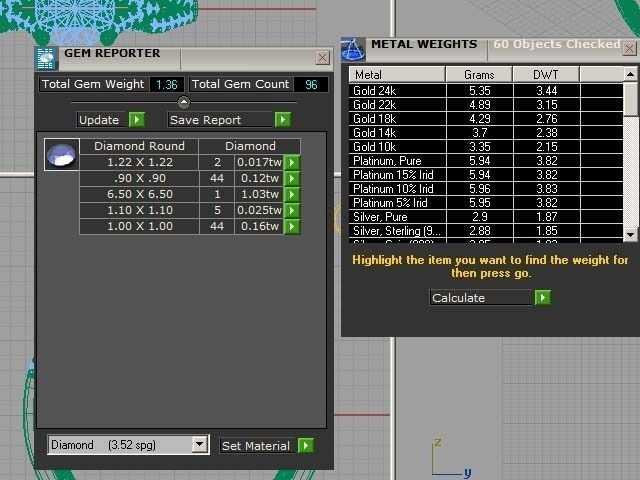The image size is (640, 480).
Task: Click the Calculate button
Action: 481,298
